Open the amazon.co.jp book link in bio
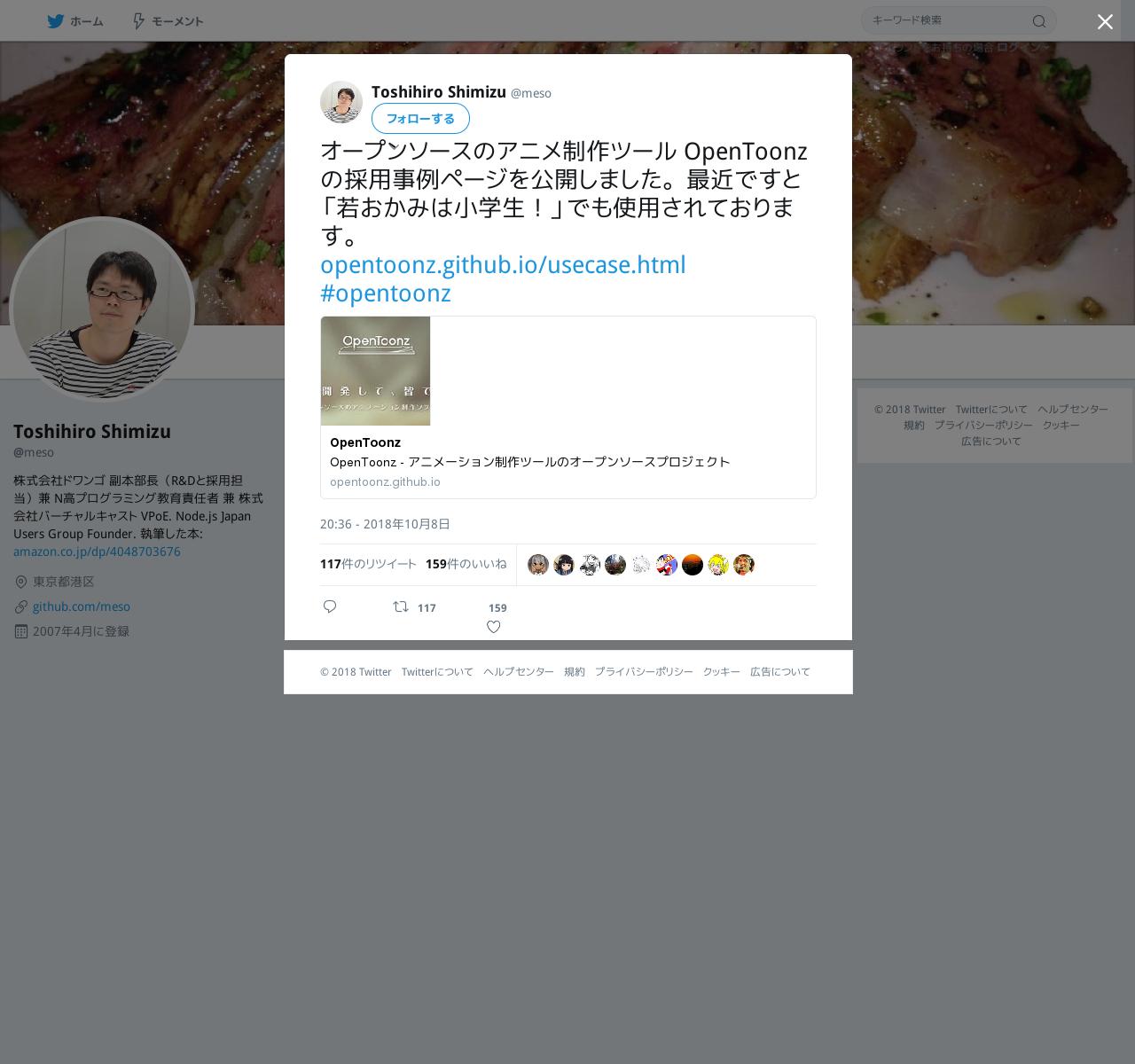The width and height of the screenshot is (1135, 1064). tap(97, 552)
